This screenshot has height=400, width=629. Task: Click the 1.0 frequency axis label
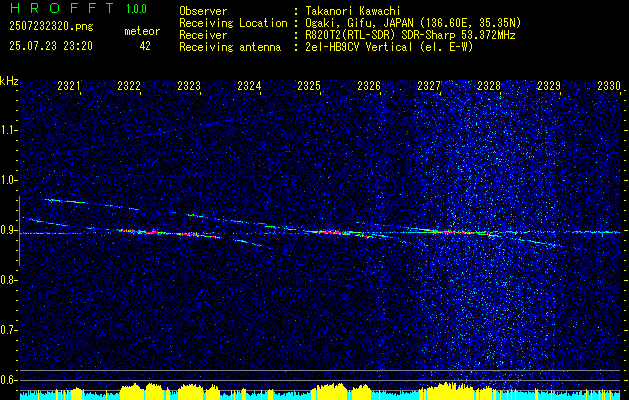click(8, 180)
